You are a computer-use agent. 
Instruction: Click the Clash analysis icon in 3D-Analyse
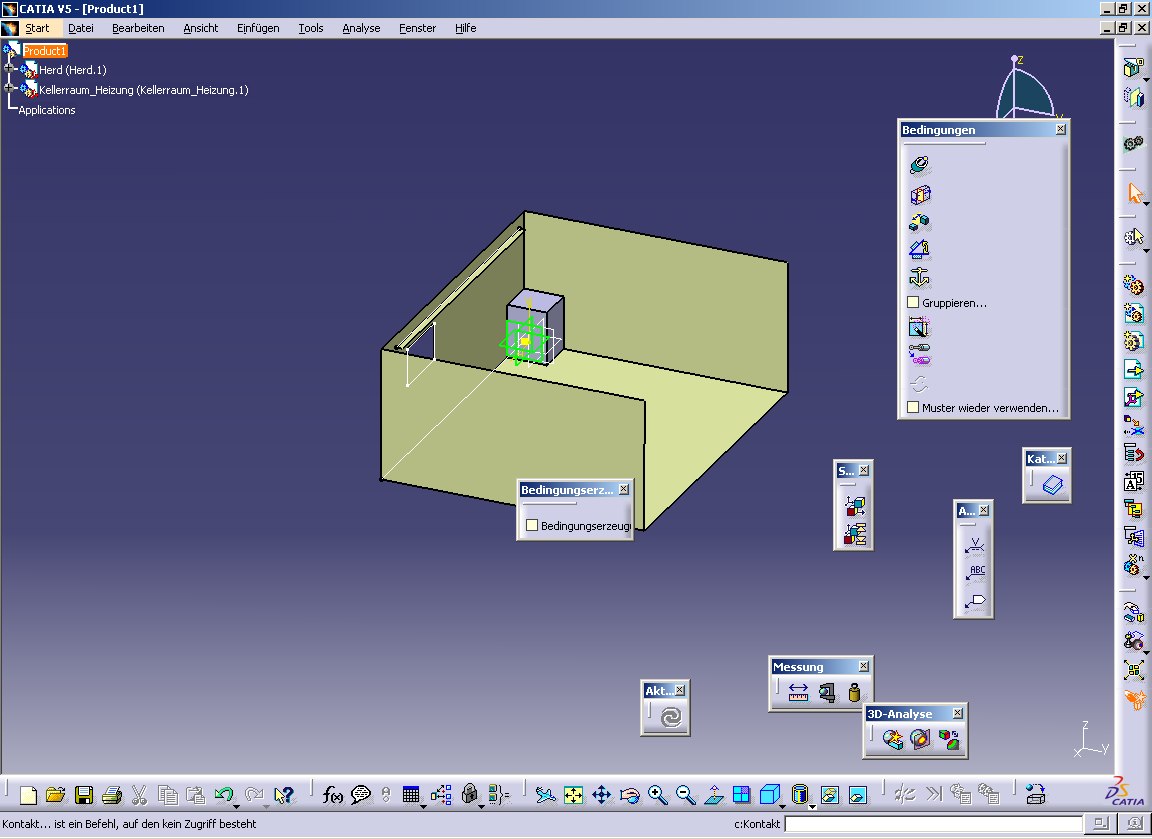coord(893,740)
